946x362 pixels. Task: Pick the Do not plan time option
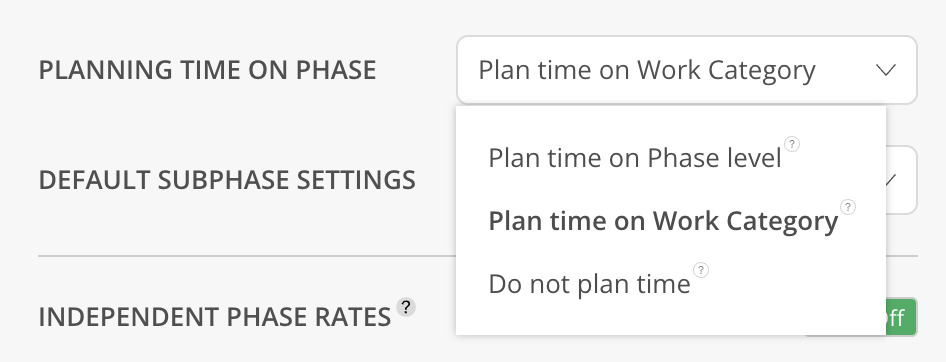589,284
